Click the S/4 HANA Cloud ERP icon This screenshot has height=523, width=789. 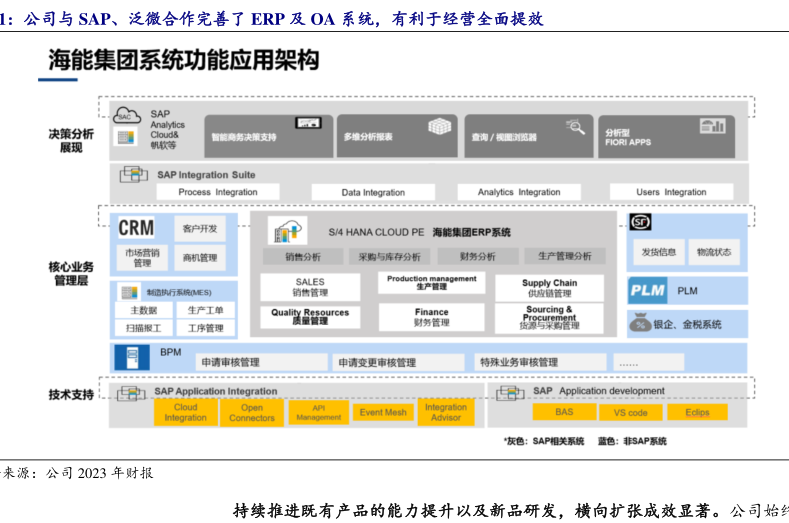(x=287, y=232)
